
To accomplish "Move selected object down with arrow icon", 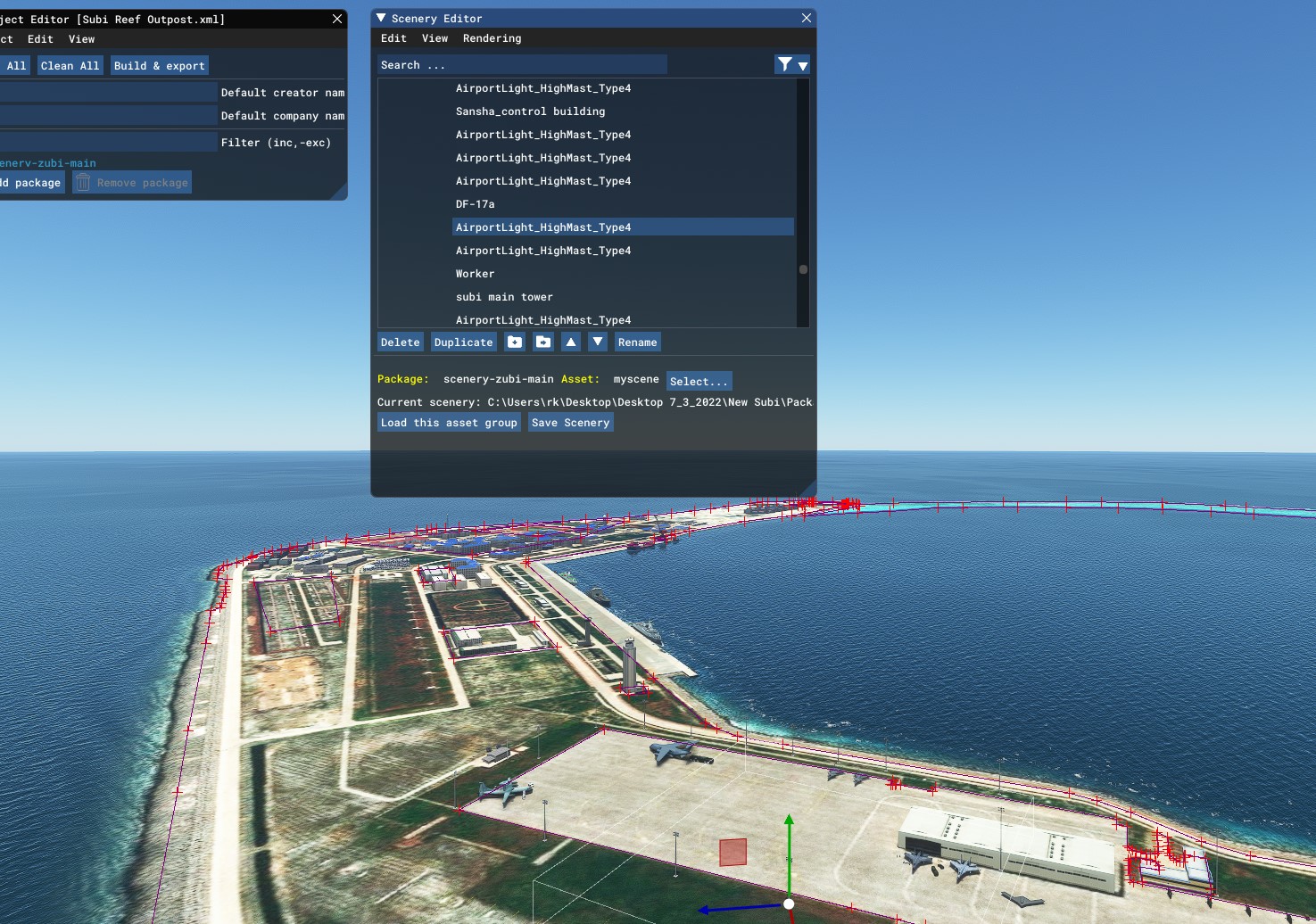I will (x=598, y=342).
